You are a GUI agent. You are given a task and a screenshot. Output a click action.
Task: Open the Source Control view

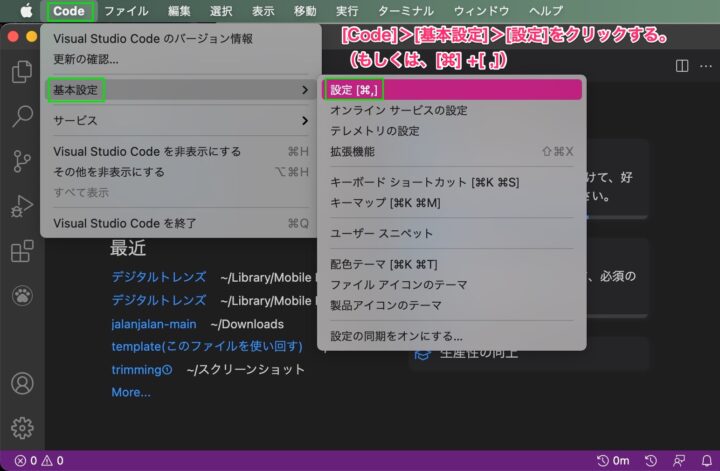[x=21, y=161]
